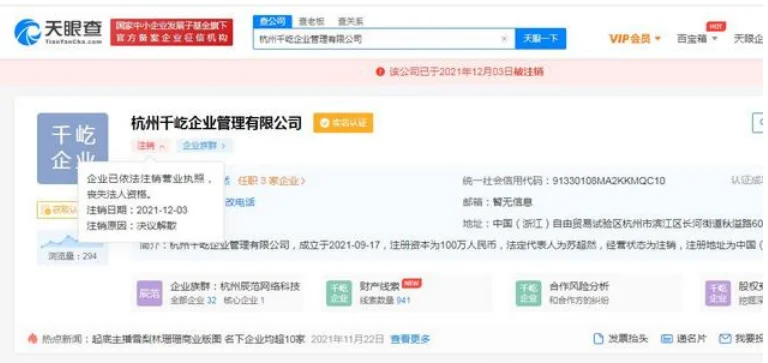The height and width of the screenshot is (363, 768).
Task: Click the 浏览量：294 label
Action: pos(72,256)
